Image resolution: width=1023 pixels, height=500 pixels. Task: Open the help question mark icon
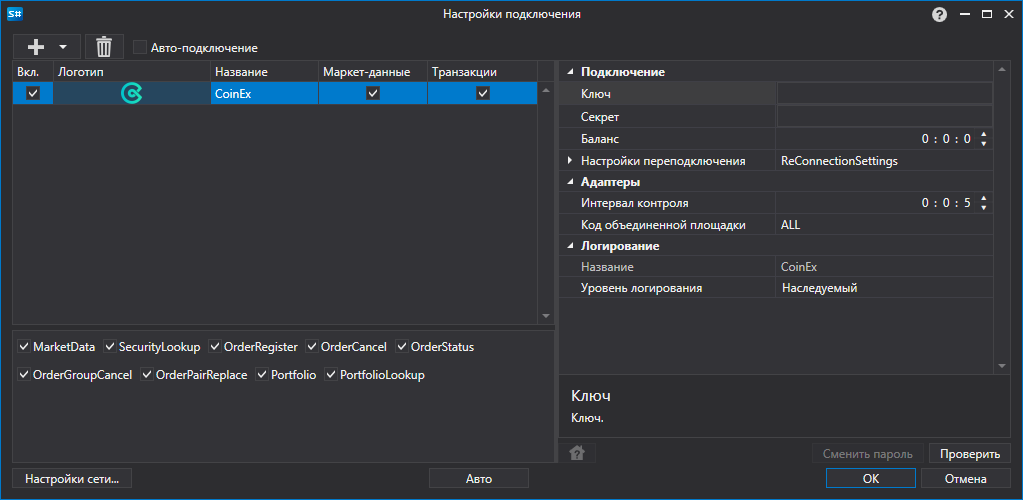click(x=939, y=14)
